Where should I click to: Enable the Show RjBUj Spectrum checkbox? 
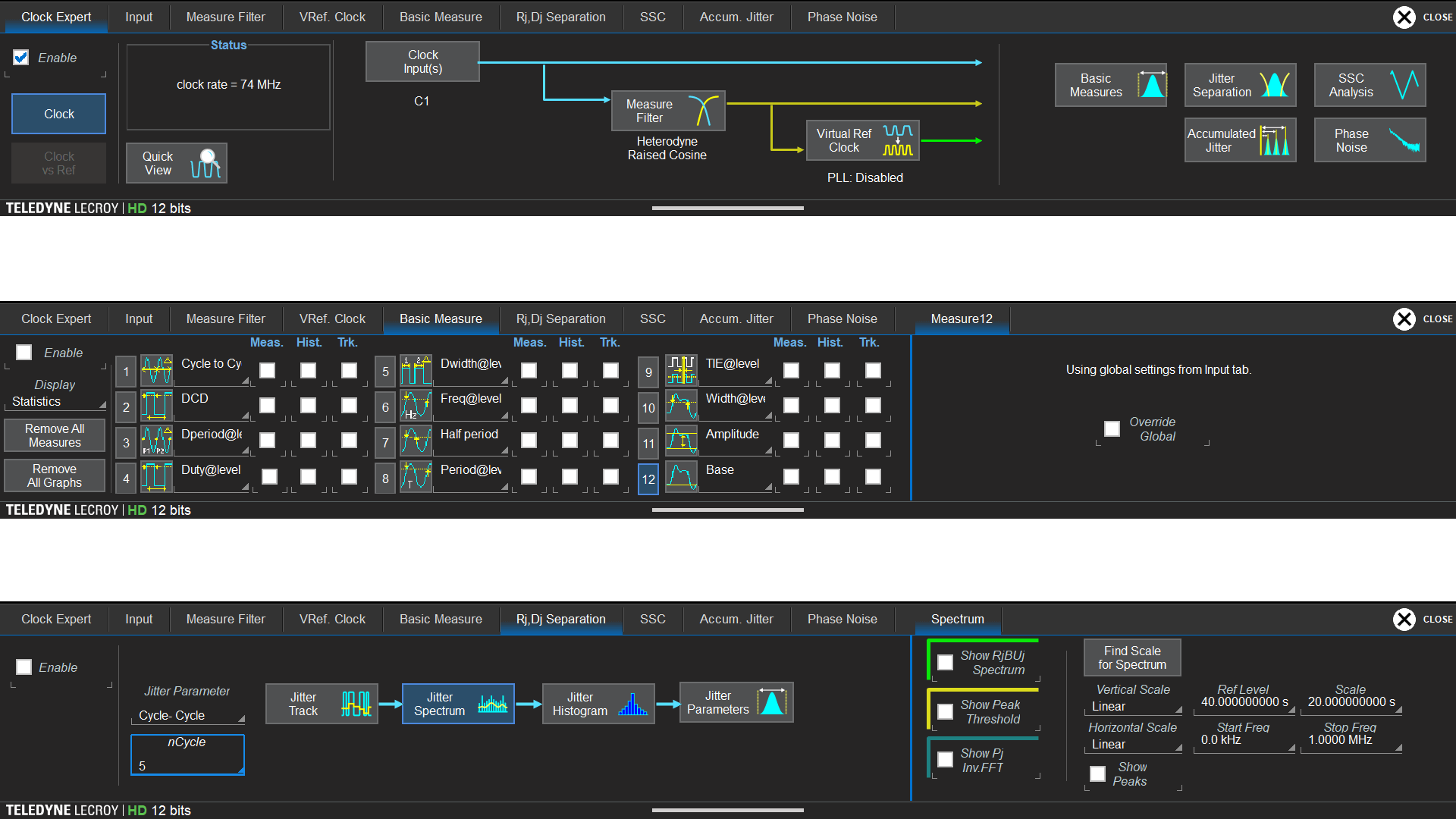pyautogui.click(x=945, y=663)
